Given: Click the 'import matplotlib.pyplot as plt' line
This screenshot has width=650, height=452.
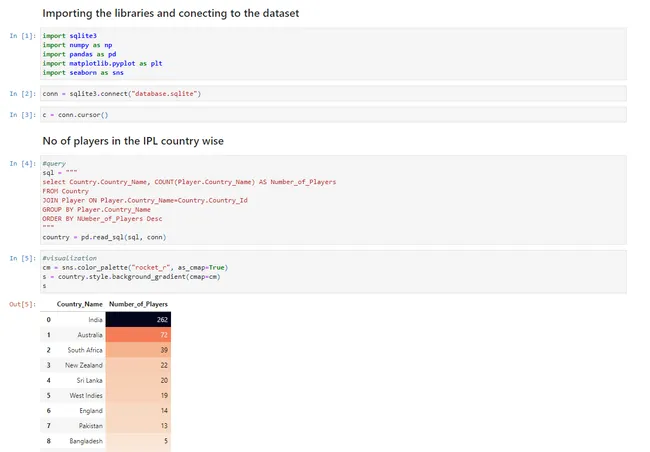Looking at the screenshot, I should click(x=102, y=63).
